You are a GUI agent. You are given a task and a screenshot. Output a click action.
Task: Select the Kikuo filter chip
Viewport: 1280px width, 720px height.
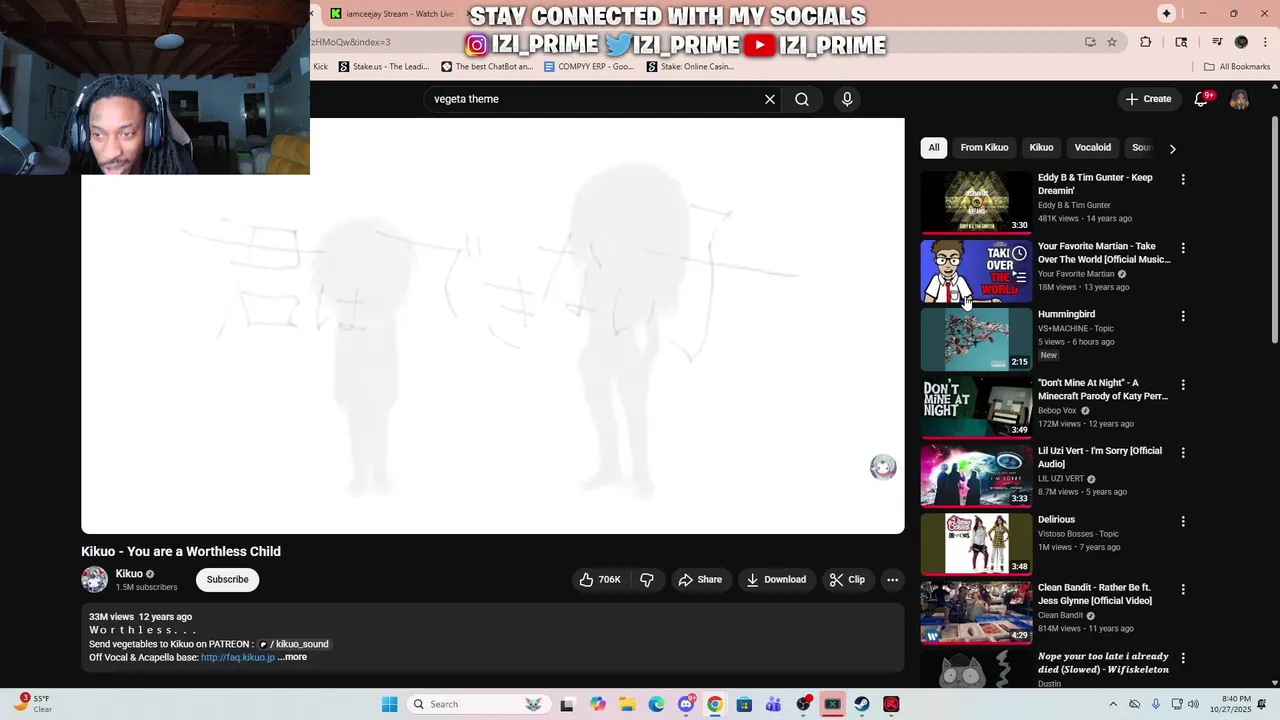coord(1041,147)
